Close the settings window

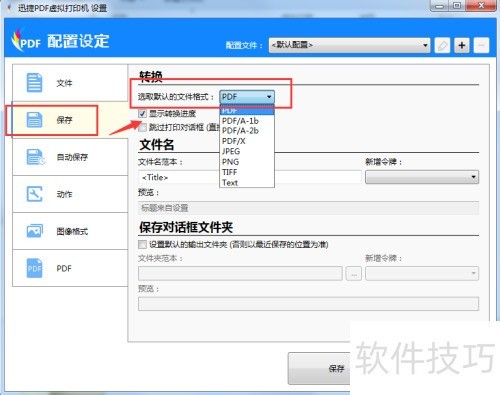click(481, 6)
